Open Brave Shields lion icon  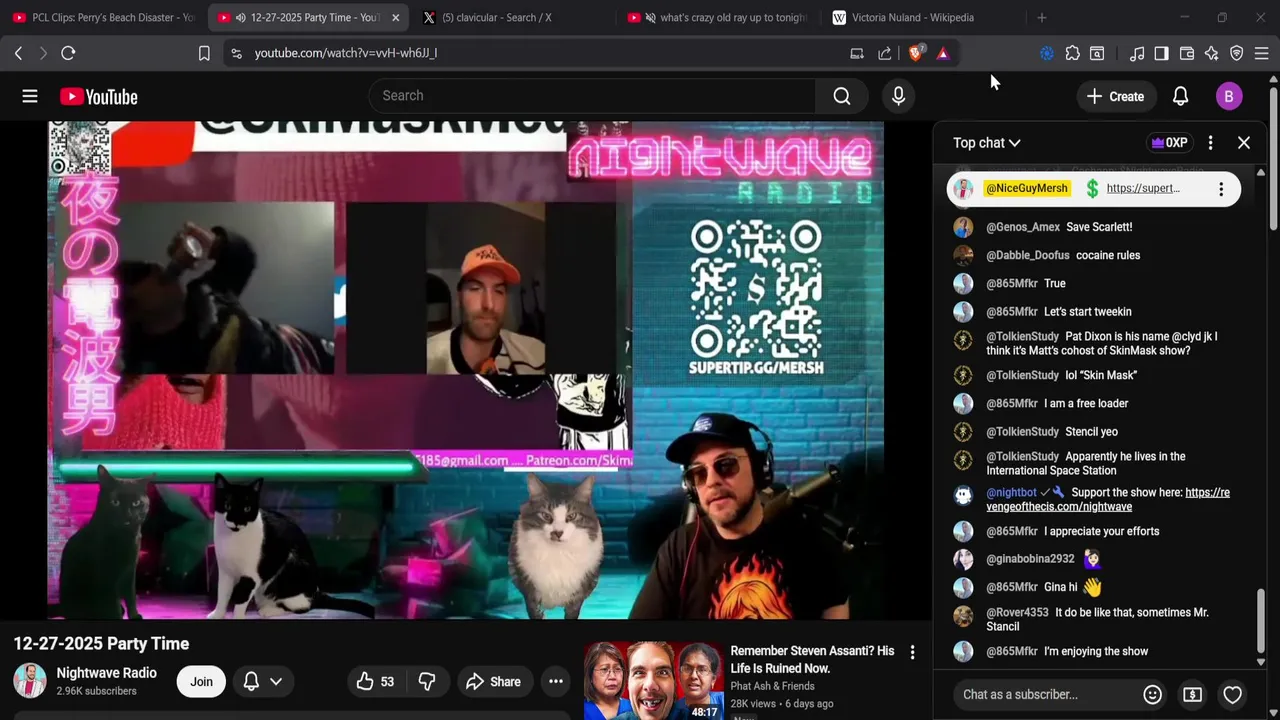coord(915,53)
